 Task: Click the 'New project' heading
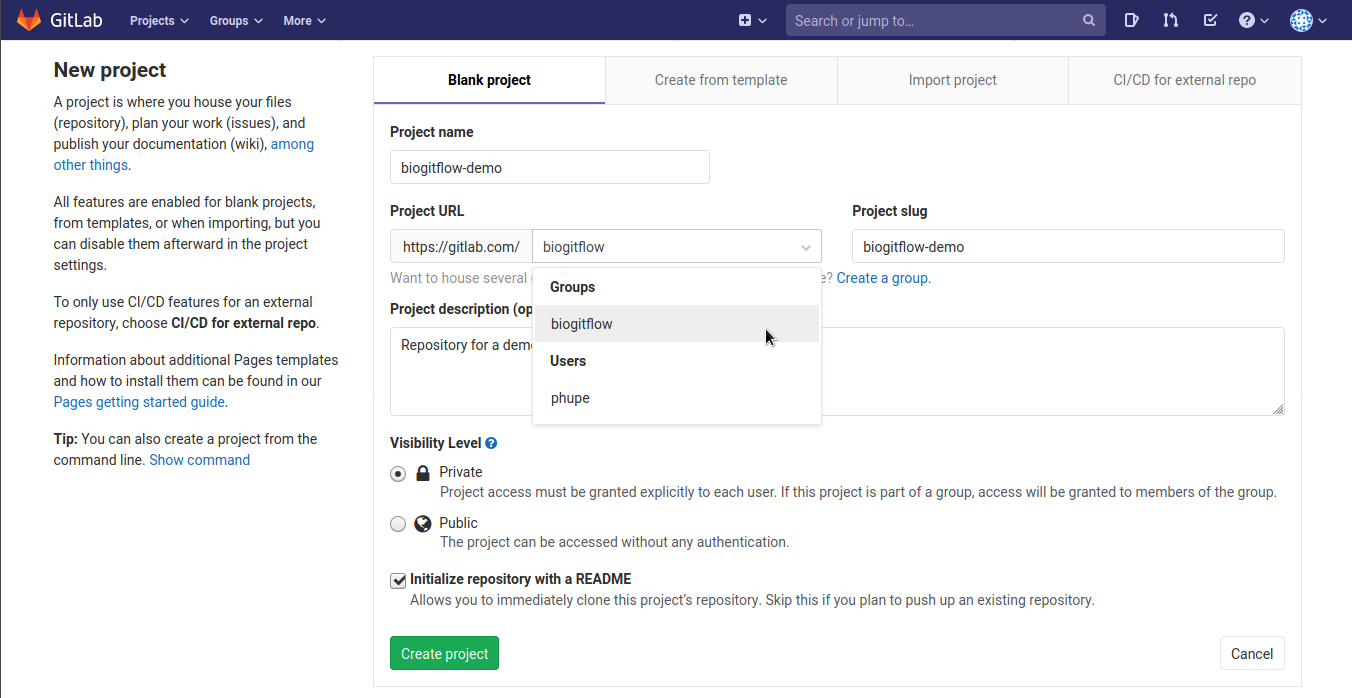pyautogui.click(x=110, y=70)
